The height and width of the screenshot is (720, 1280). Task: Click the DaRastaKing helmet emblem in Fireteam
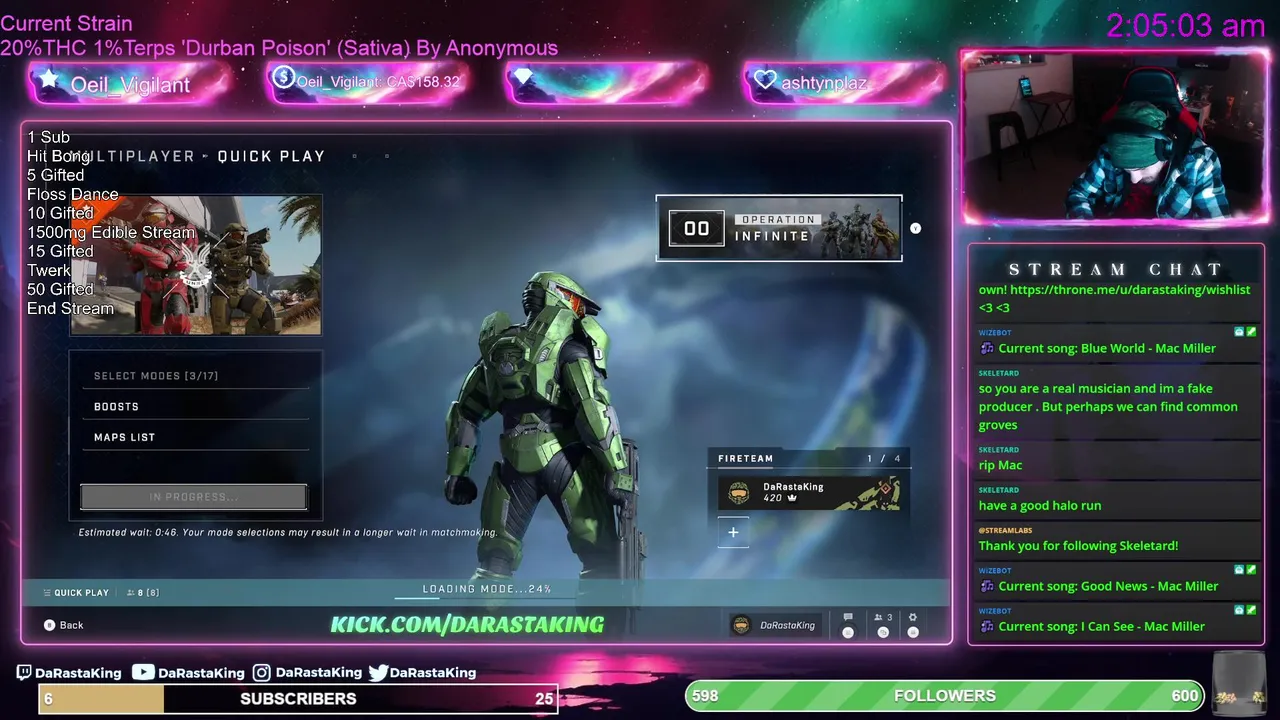pos(739,493)
